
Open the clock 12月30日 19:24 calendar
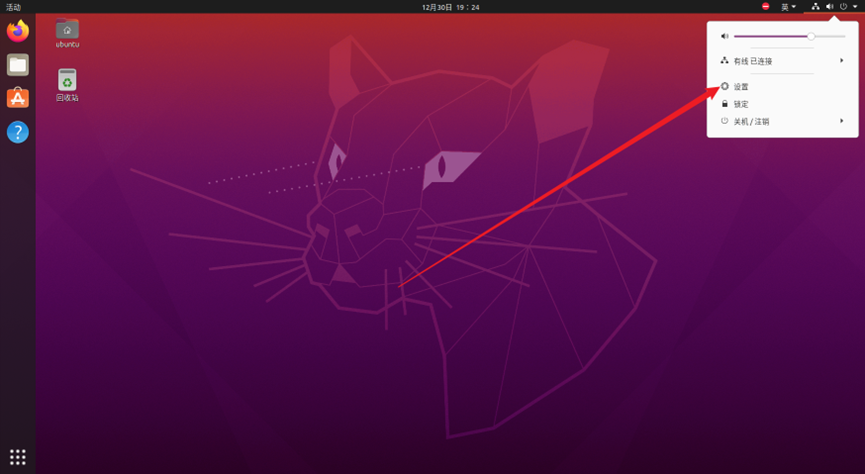click(x=451, y=7)
